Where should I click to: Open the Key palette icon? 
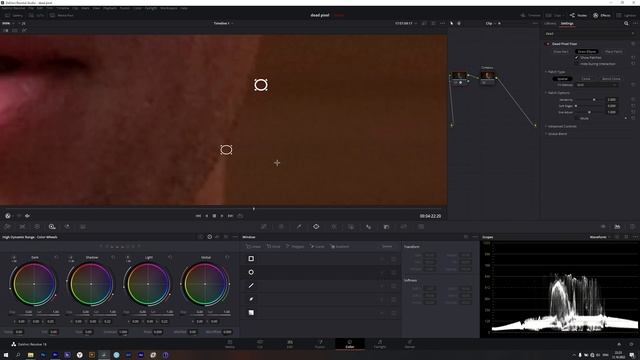(x=386, y=227)
